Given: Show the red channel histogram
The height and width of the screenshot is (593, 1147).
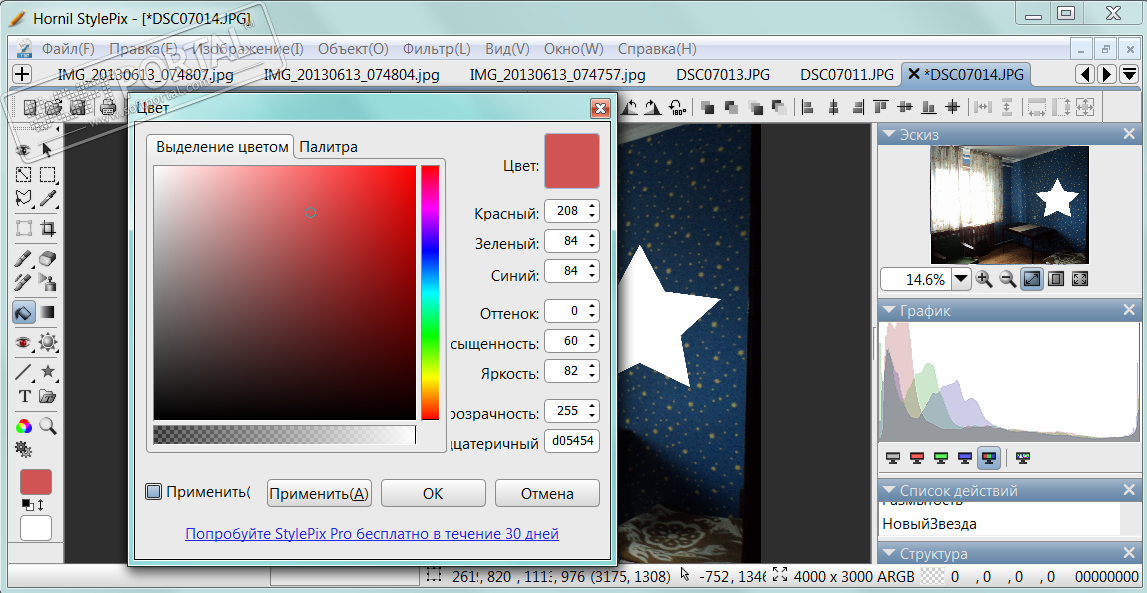Looking at the screenshot, I should 917,458.
